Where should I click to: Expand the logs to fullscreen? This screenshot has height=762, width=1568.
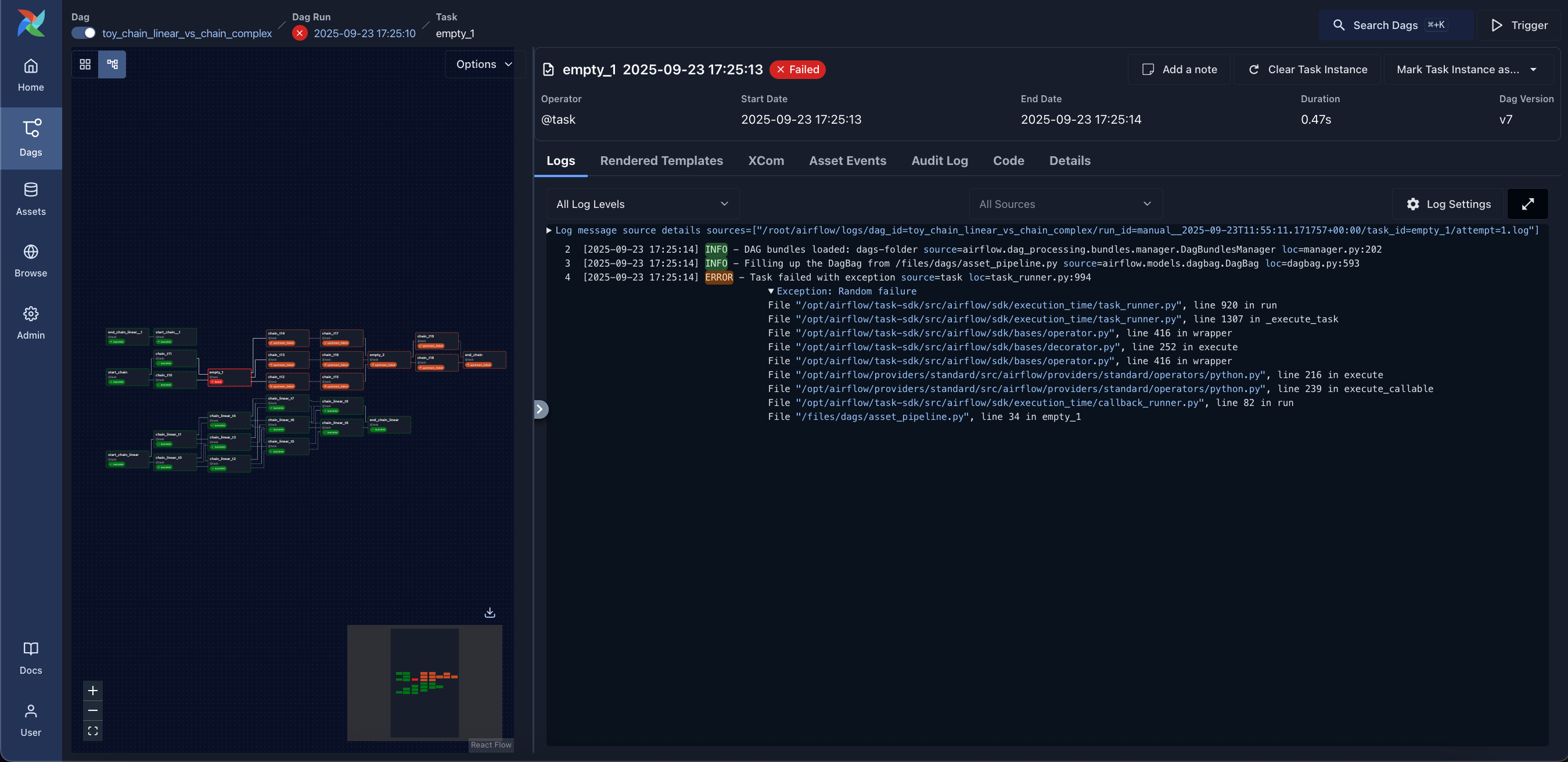(x=1528, y=204)
